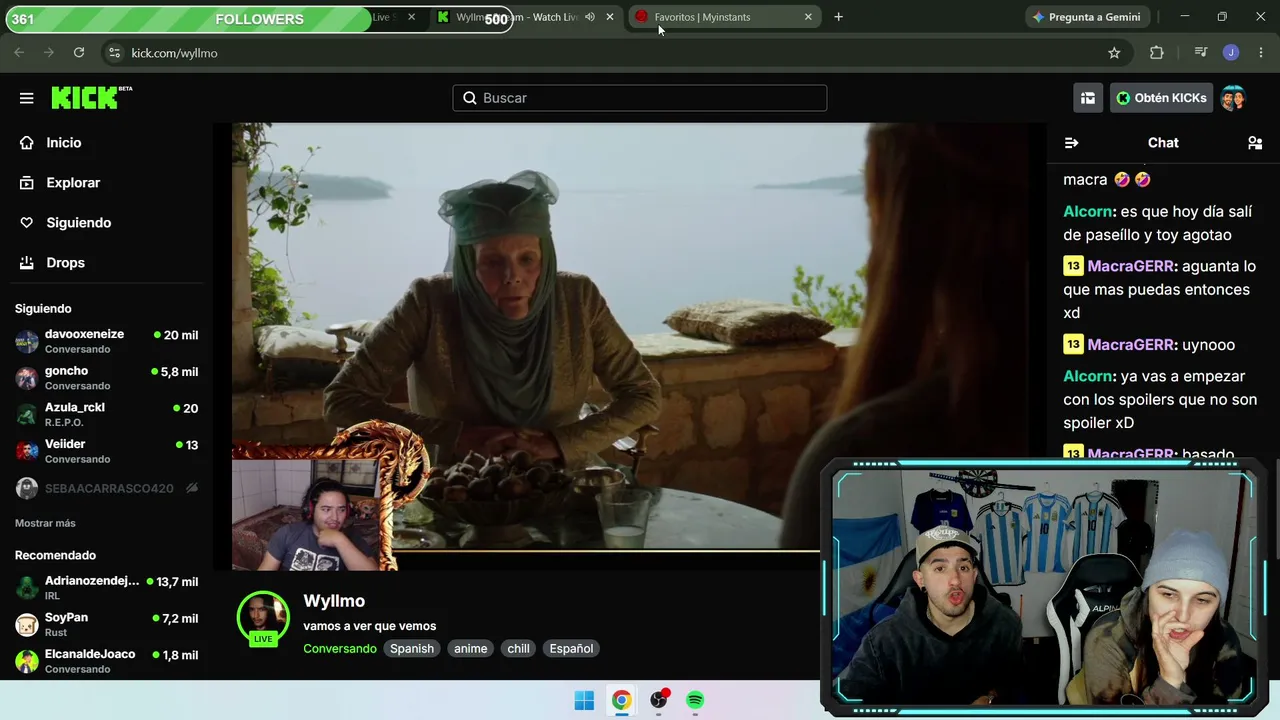The height and width of the screenshot is (720, 1280).
Task: Mute the Wyllmo Stream tab audio
Action: pyautogui.click(x=589, y=17)
